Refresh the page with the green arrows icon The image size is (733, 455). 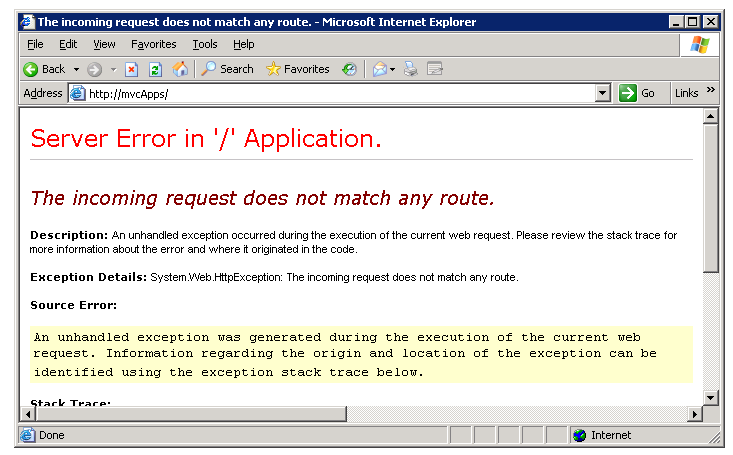click(x=155, y=70)
